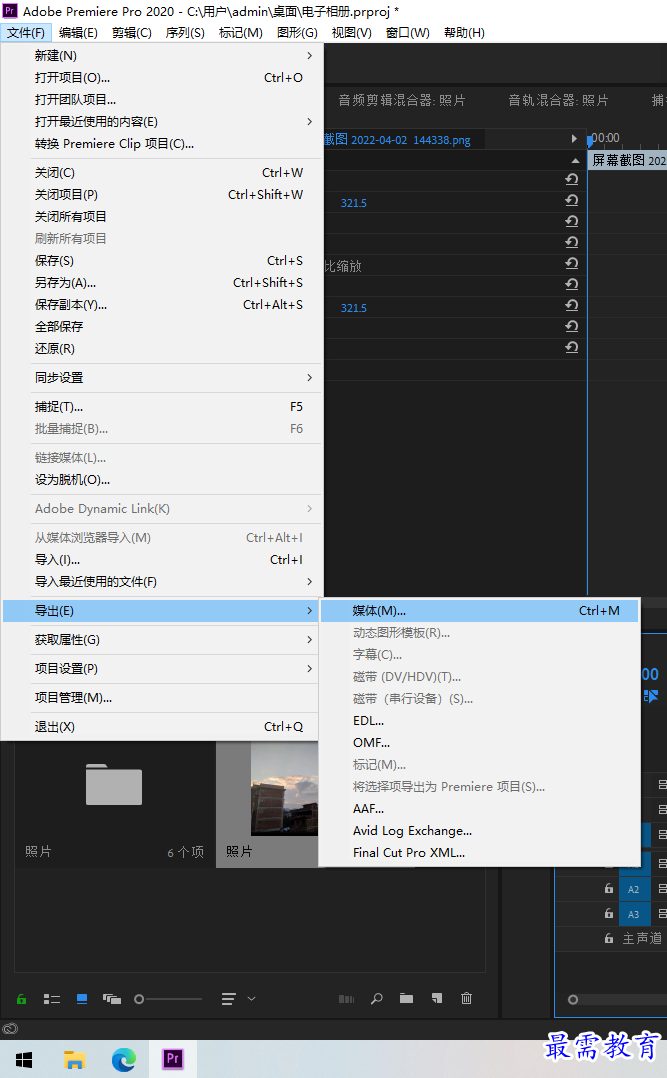Click the show/hide timeline view arrow
This screenshot has height=1078, width=667.
(574, 139)
